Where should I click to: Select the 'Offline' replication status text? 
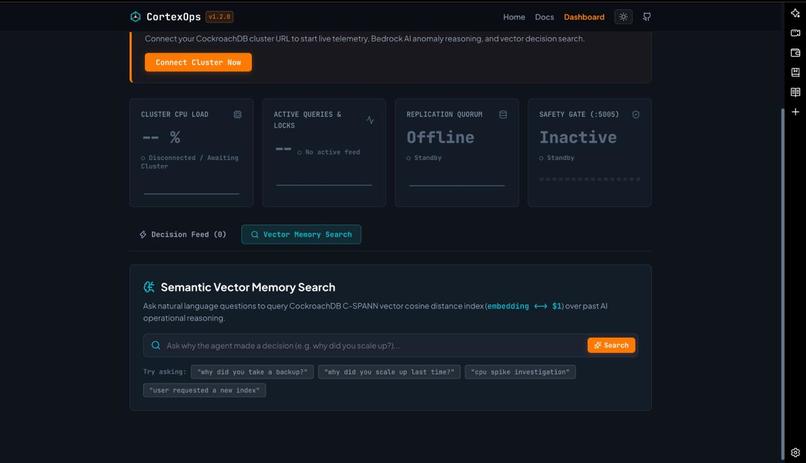pos(440,137)
